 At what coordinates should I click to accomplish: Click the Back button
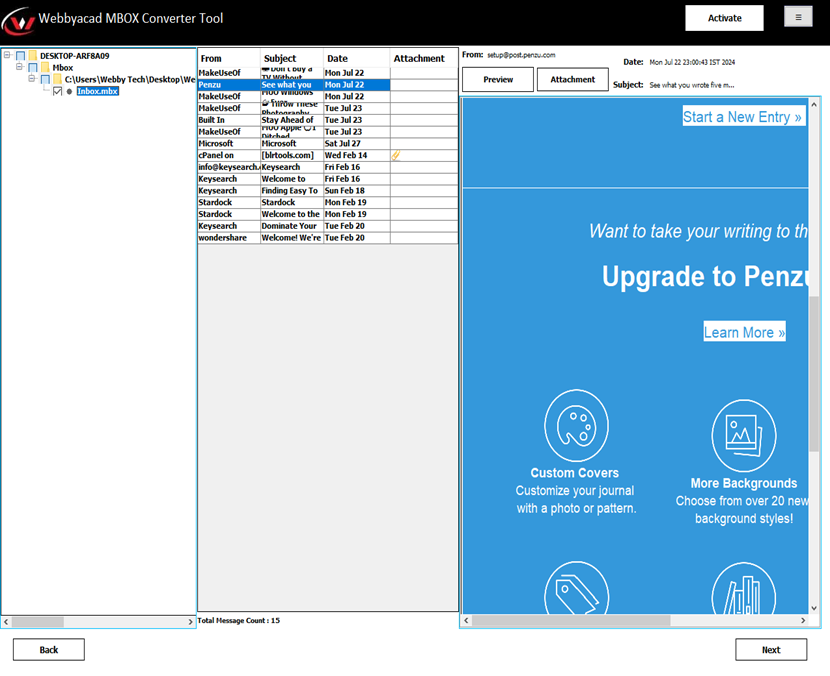[49, 650]
